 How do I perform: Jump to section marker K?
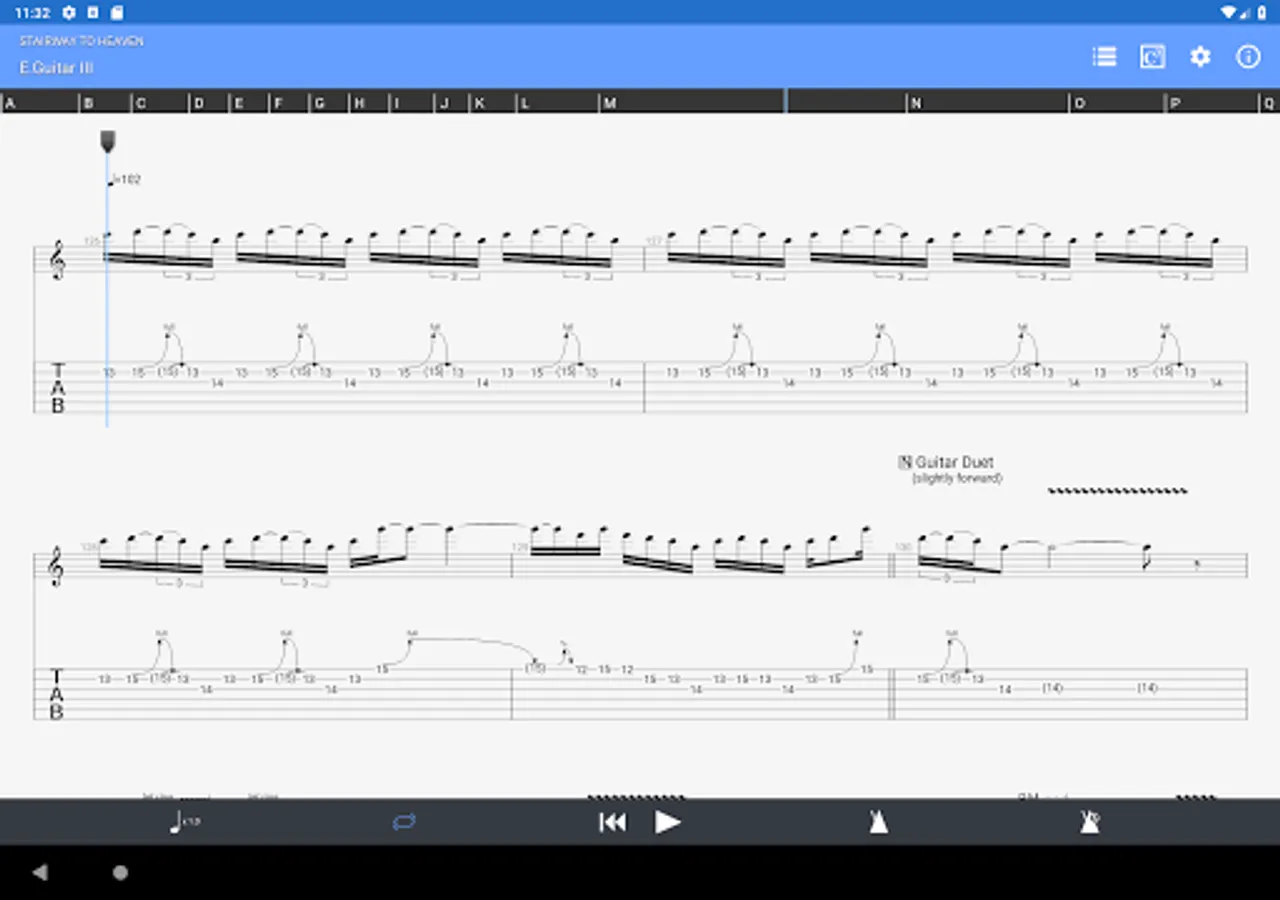click(x=480, y=103)
